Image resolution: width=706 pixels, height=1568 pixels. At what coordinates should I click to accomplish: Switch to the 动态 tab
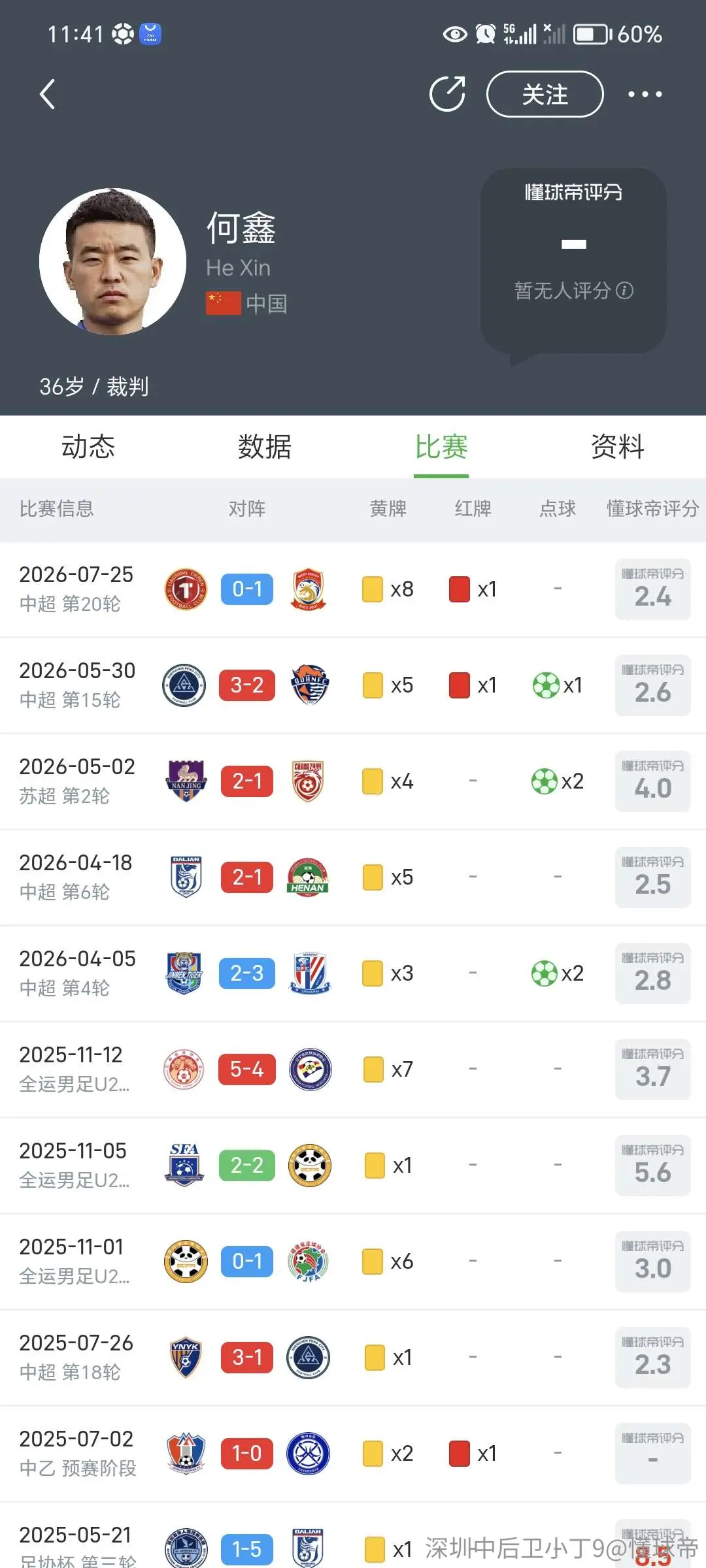tap(88, 447)
